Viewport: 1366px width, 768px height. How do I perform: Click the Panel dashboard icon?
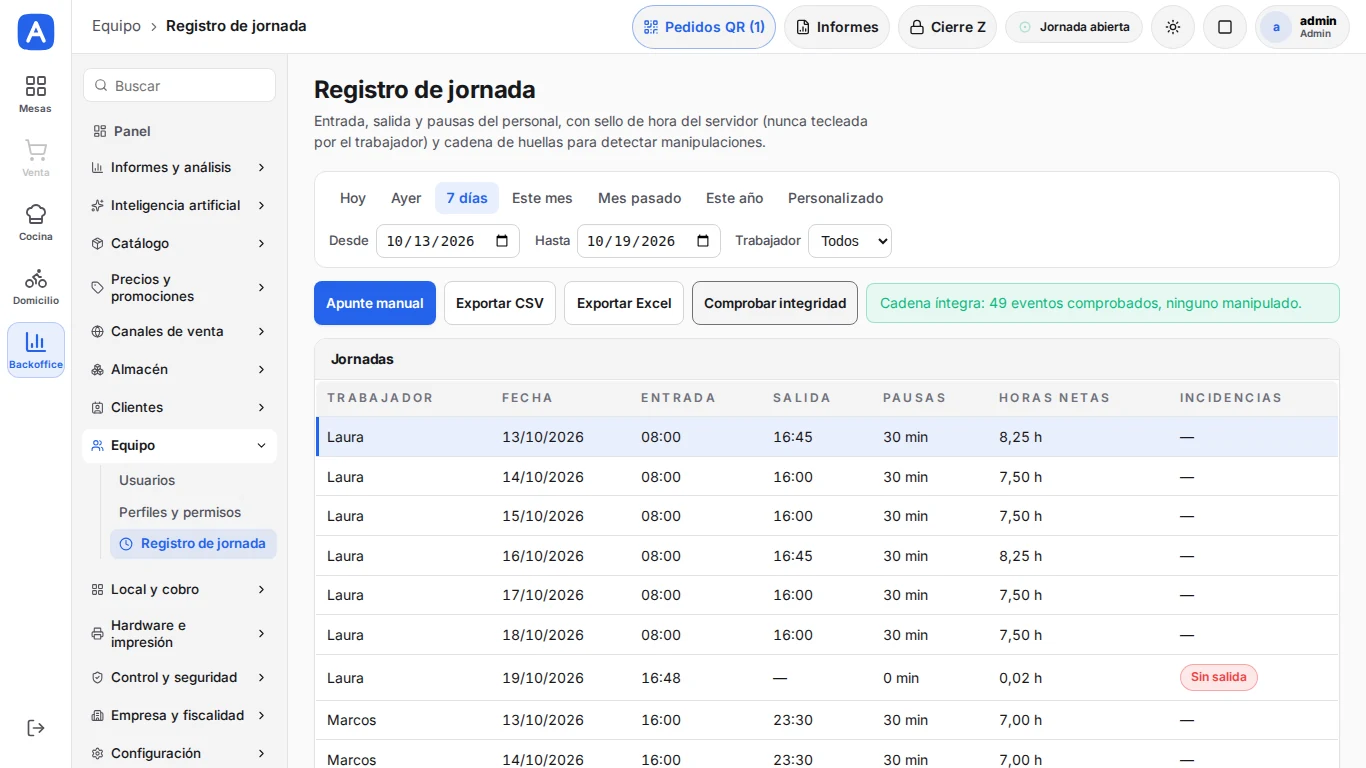pyautogui.click(x=99, y=131)
